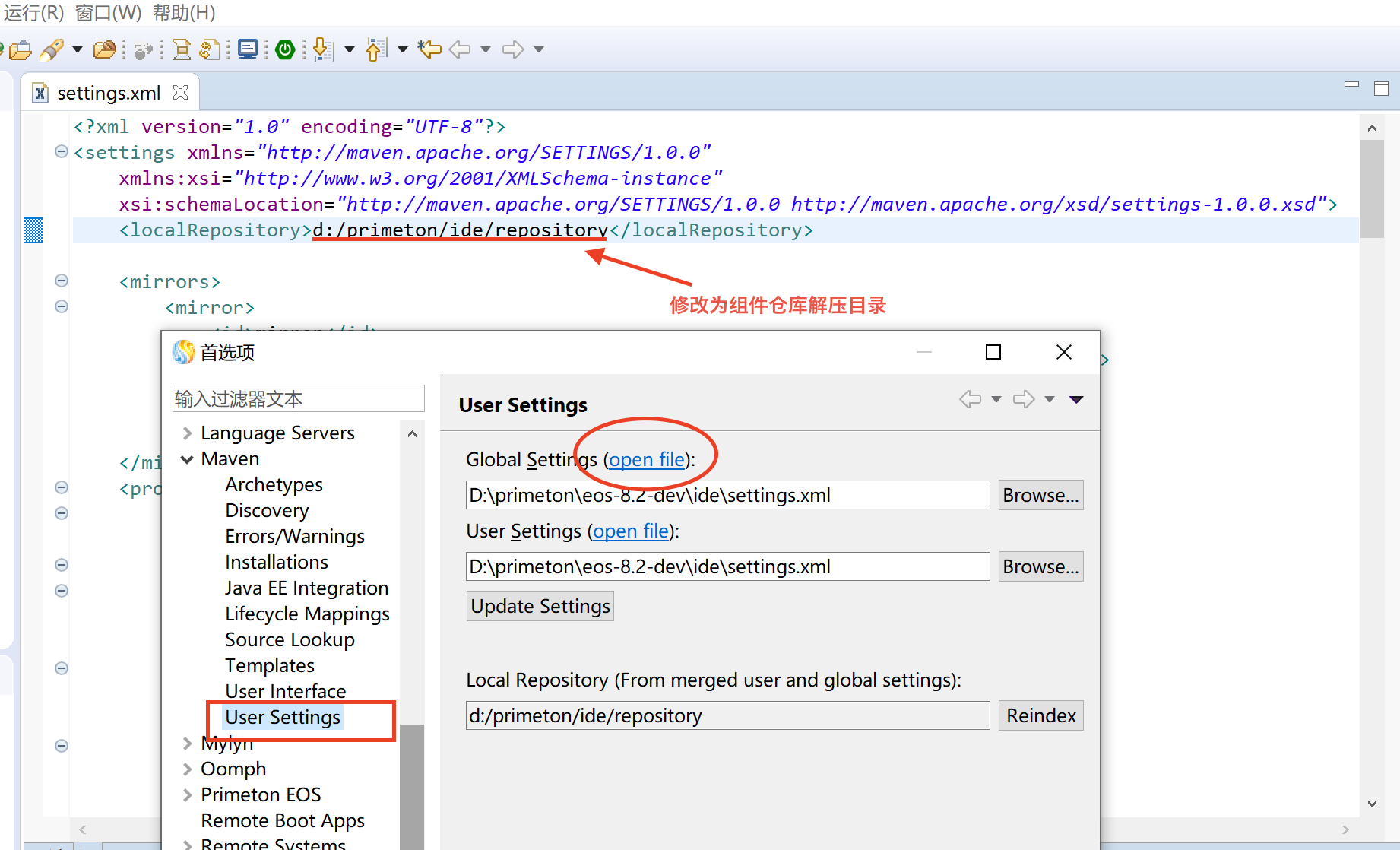The width and height of the screenshot is (1400, 850).
Task: Click the Next Annotation down arrow icon
Action: tap(322, 50)
